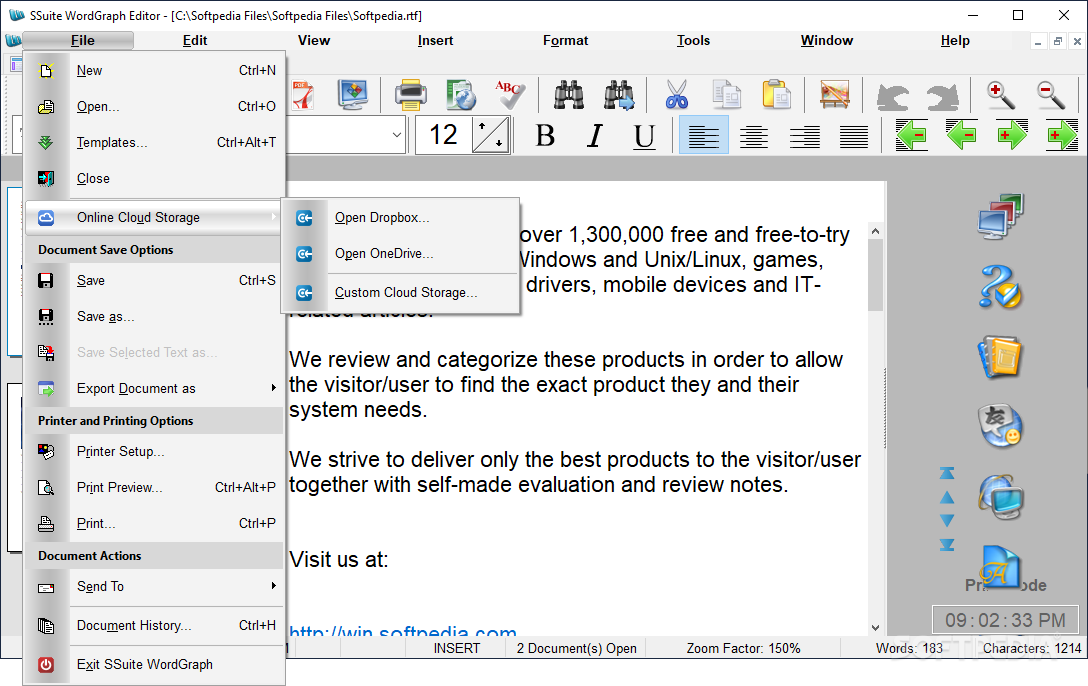Select Custom Cloud Storage... entry
1088x686 pixels.
click(x=400, y=293)
